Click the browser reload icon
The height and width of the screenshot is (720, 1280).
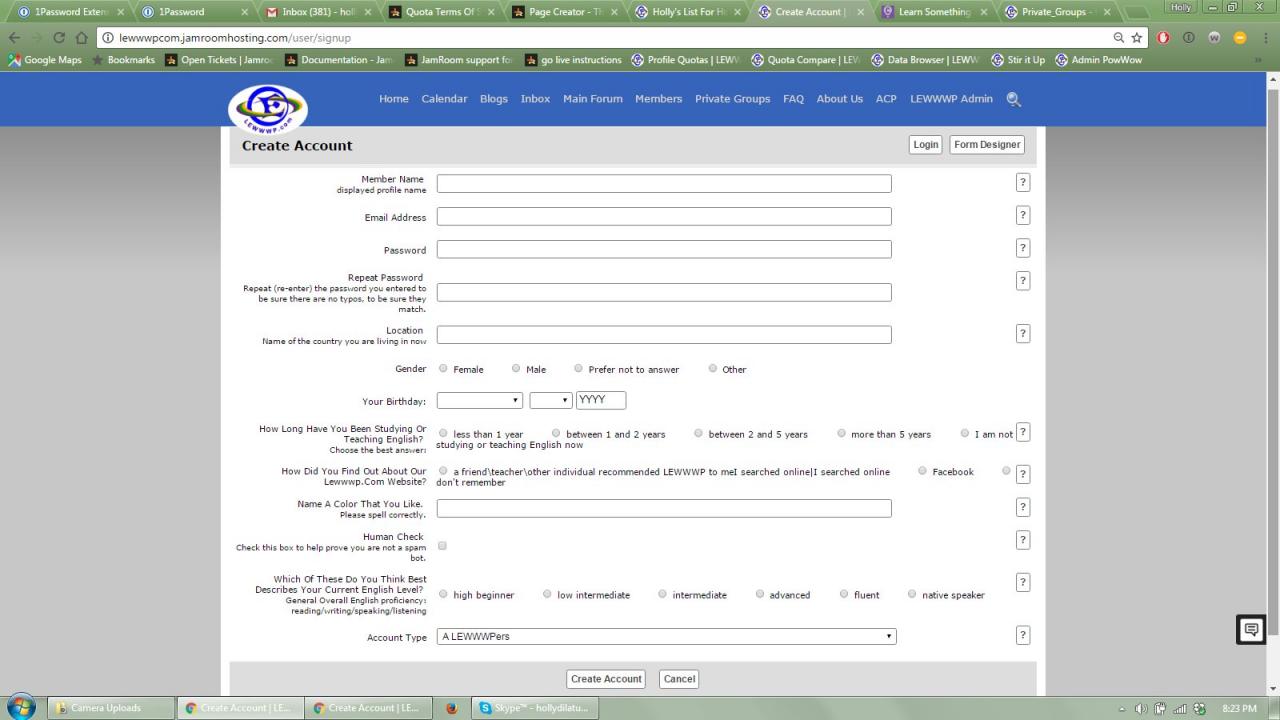pos(58,38)
